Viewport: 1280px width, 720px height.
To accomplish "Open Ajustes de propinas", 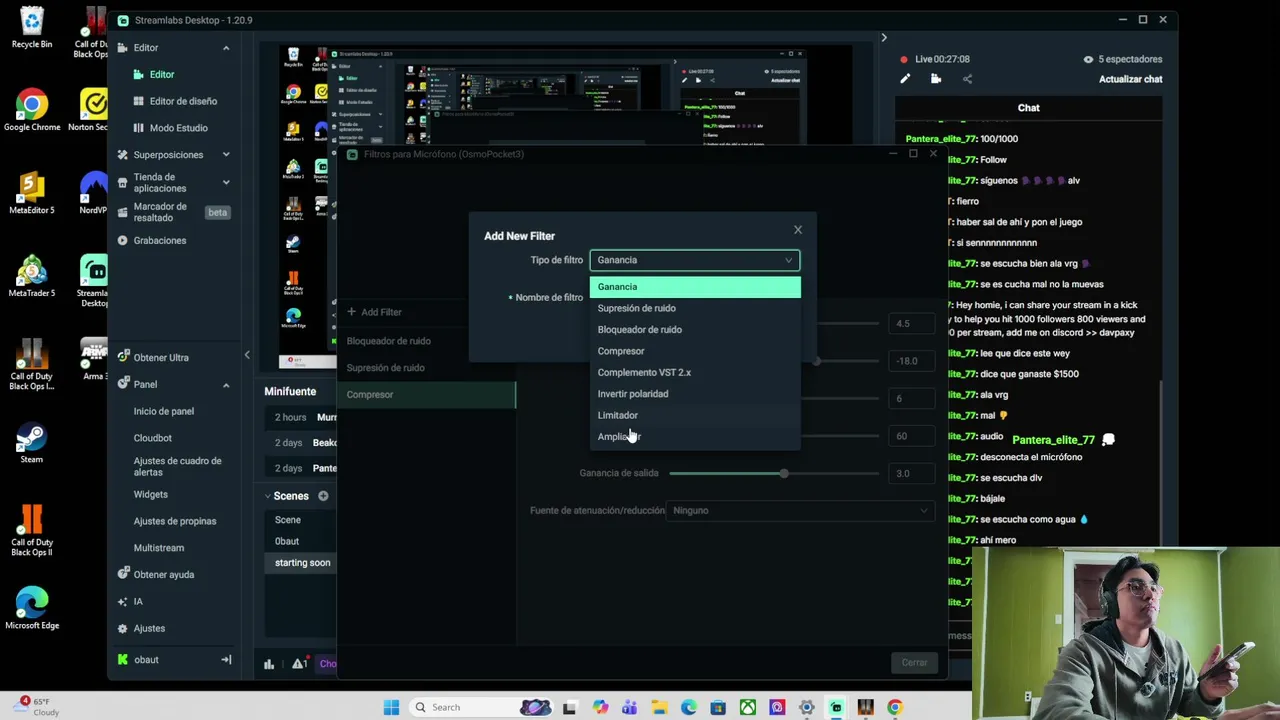I will tap(175, 521).
